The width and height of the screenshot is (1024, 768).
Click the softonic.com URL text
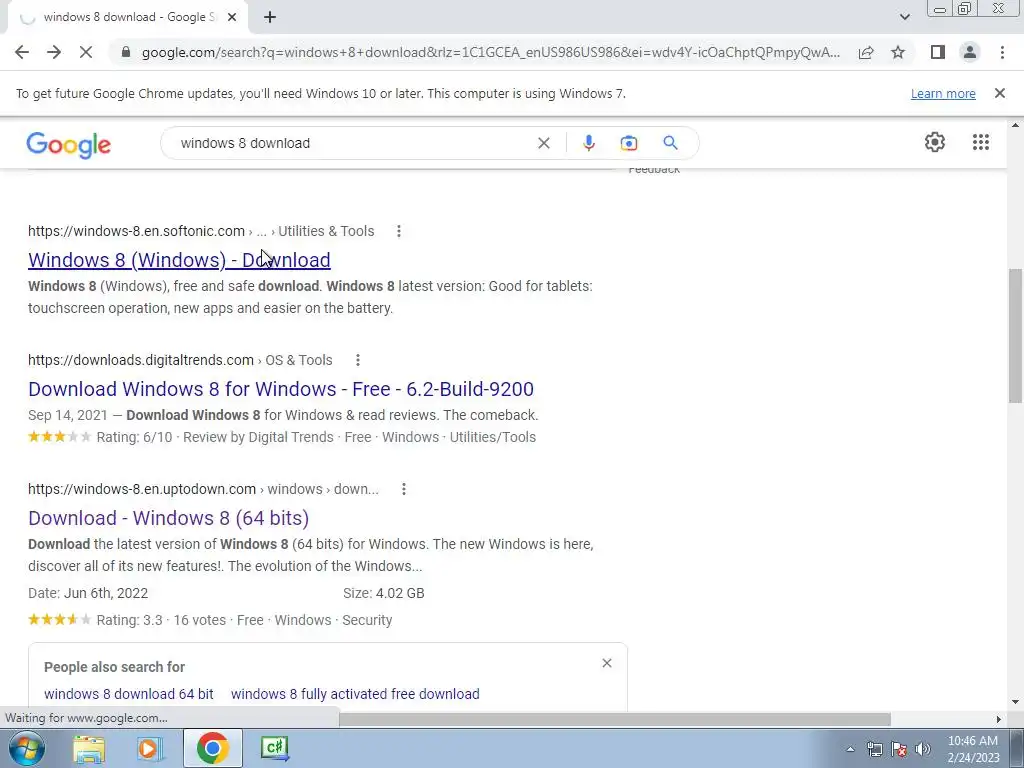coord(136,231)
